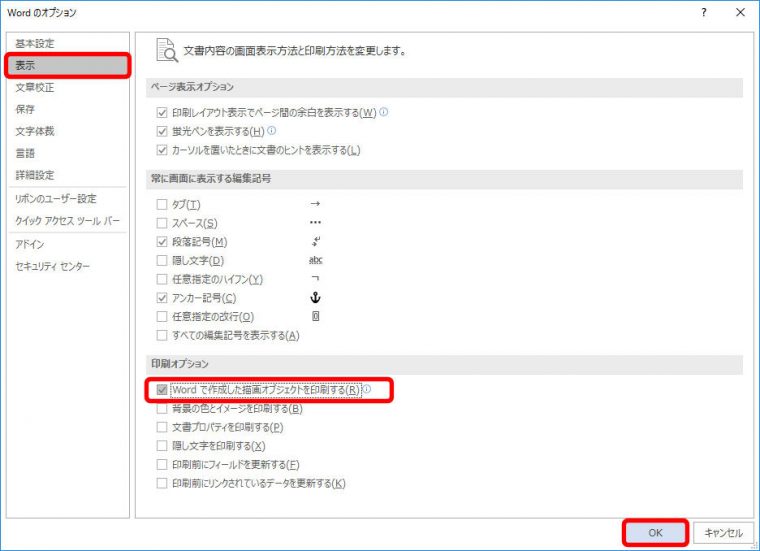Confirm settings with OK button
The width and height of the screenshot is (760, 551).
(x=655, y=533)
